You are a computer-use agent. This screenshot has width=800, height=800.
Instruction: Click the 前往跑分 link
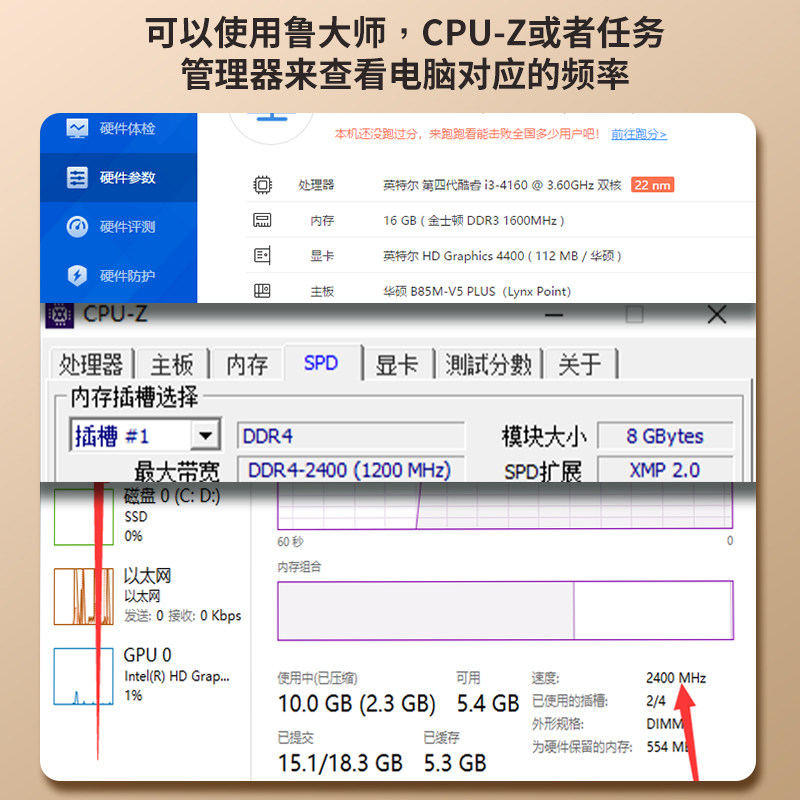[639, 134]
